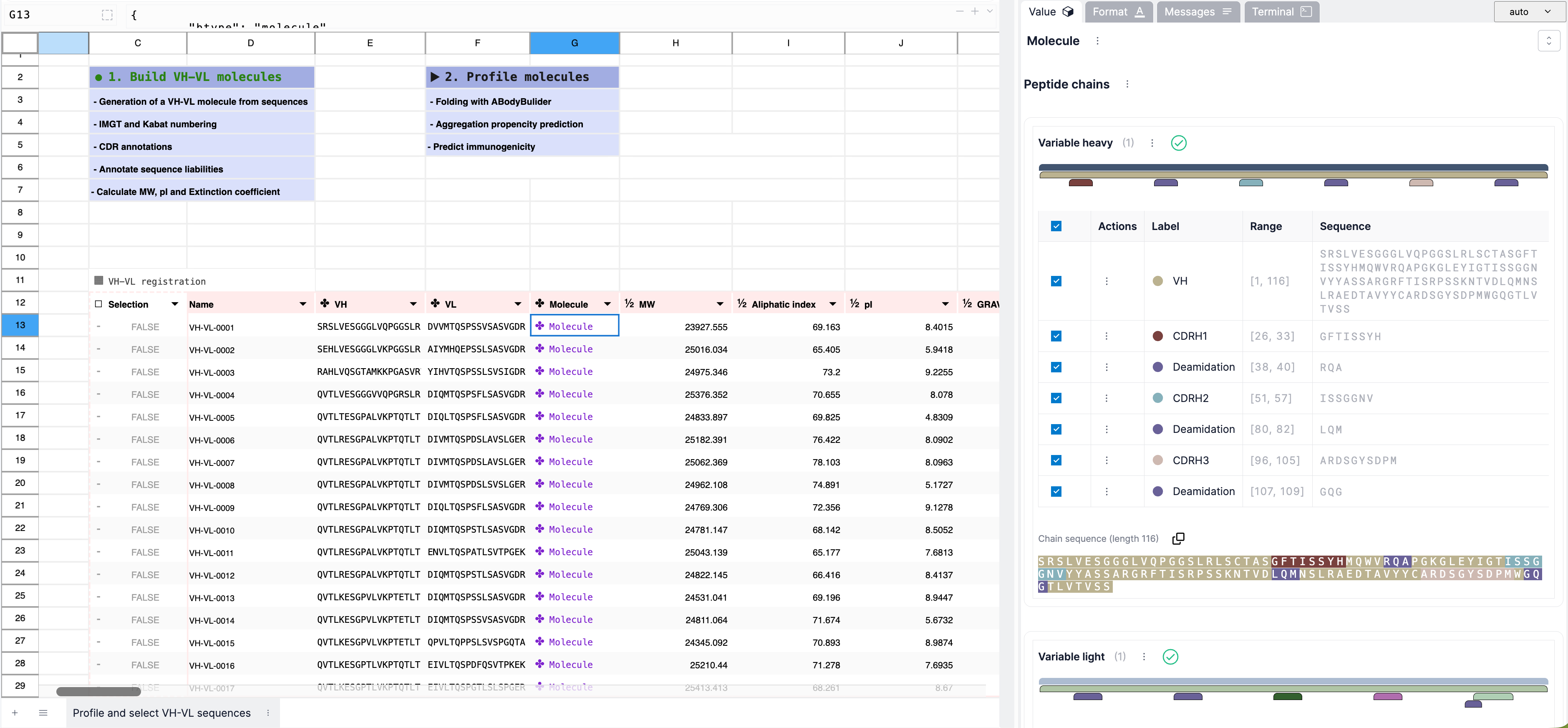Add a new sheet with plus icon

[15, 713]
